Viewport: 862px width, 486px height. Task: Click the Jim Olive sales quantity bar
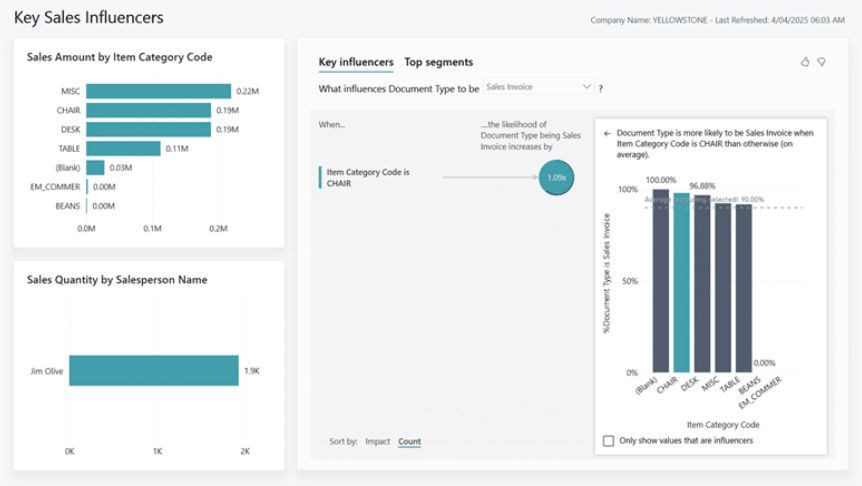tap(153, 370)
